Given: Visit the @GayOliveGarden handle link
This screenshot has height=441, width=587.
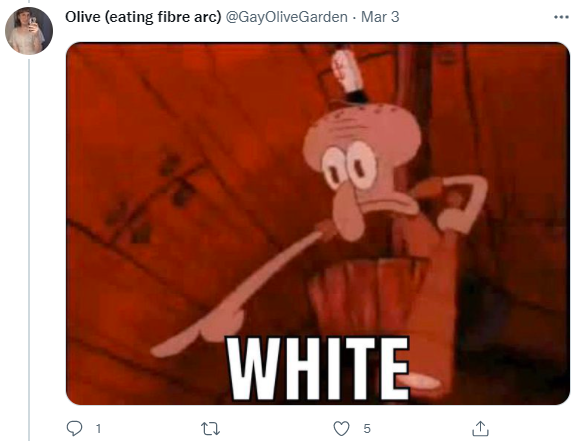Looking at the screenshot, I should point(286,17).
